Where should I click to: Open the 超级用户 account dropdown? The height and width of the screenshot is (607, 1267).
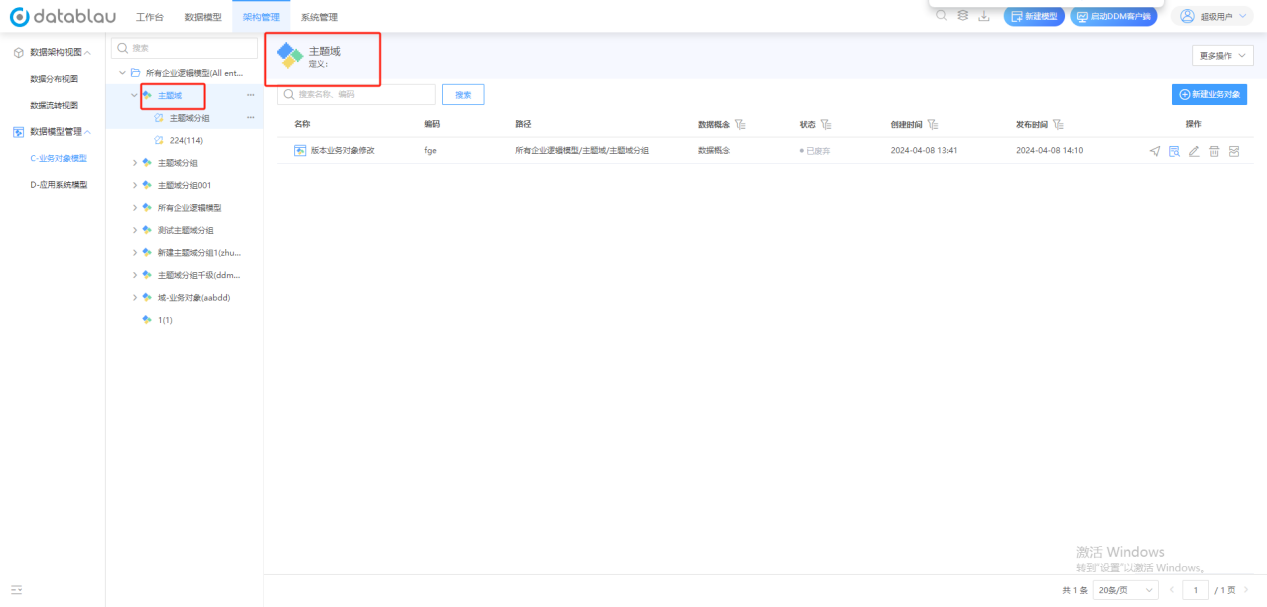1214,16
